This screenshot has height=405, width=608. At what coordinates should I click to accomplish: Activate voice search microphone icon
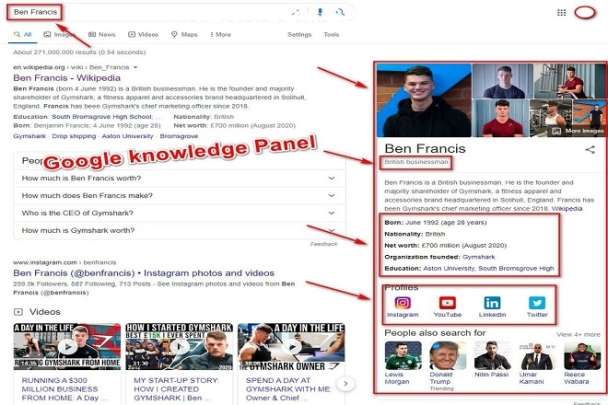(320, 12)
